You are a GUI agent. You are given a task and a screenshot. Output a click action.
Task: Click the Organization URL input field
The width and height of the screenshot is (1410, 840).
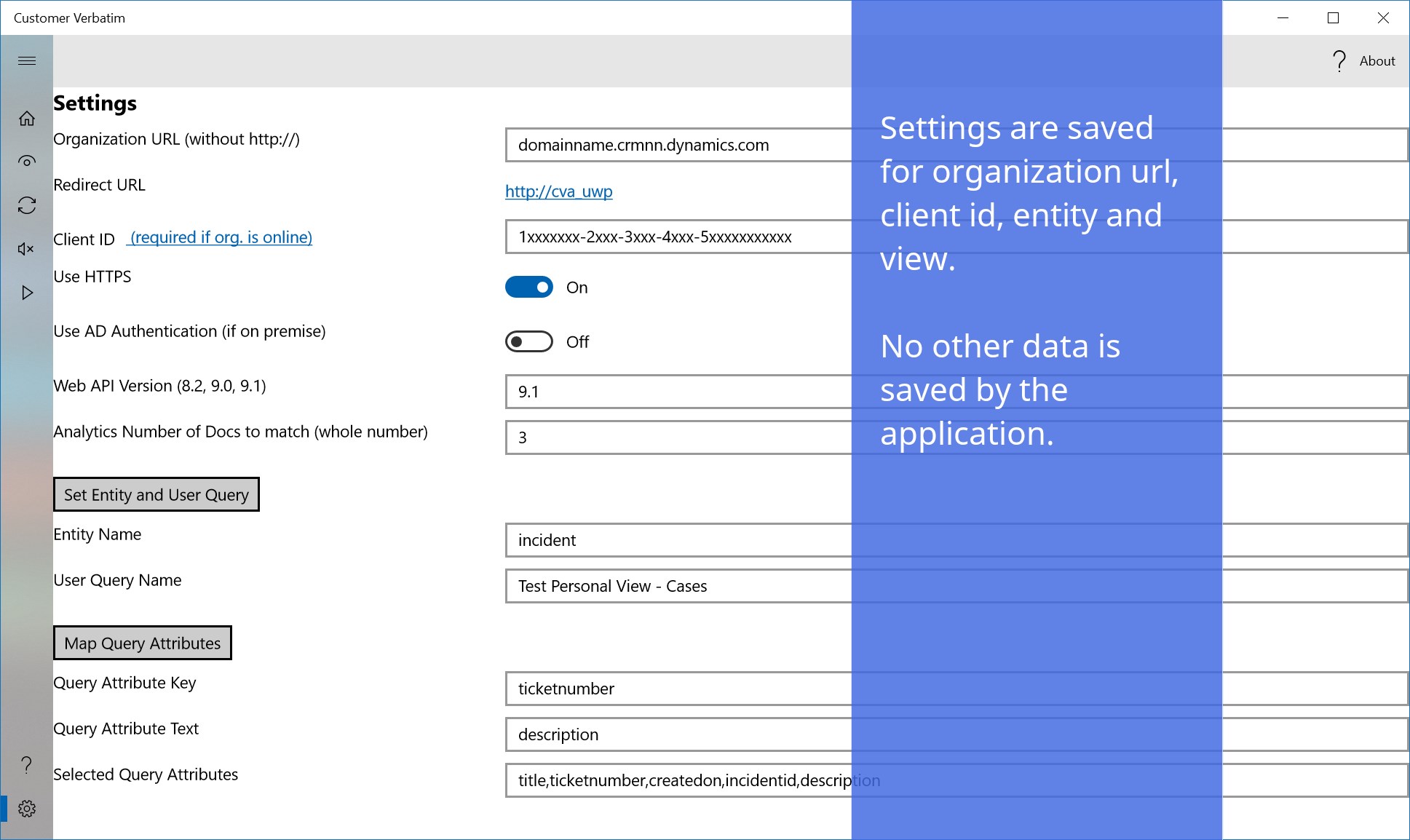pos(677,145)
